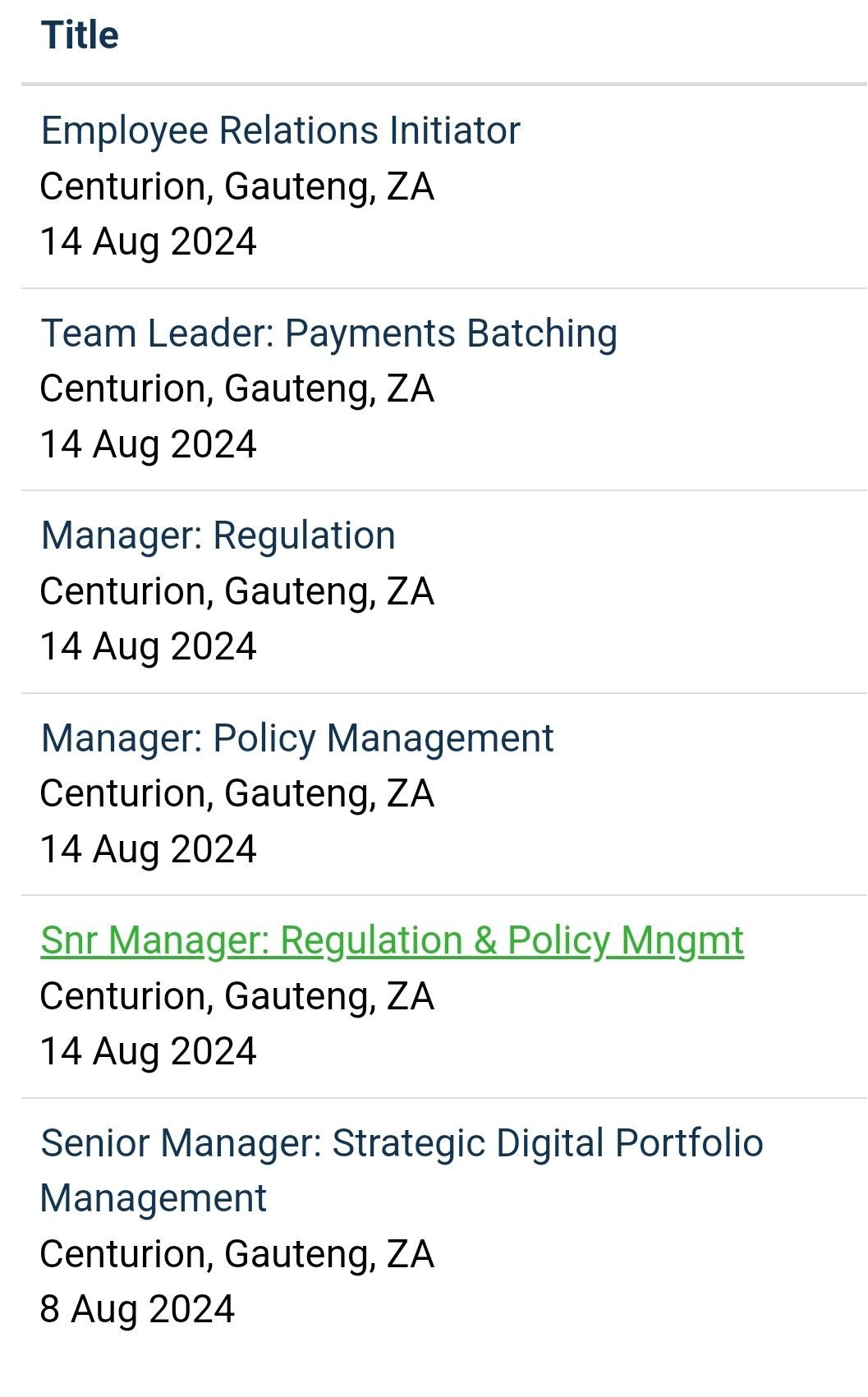Select the Manager: Regulation job title

(218, 535)
